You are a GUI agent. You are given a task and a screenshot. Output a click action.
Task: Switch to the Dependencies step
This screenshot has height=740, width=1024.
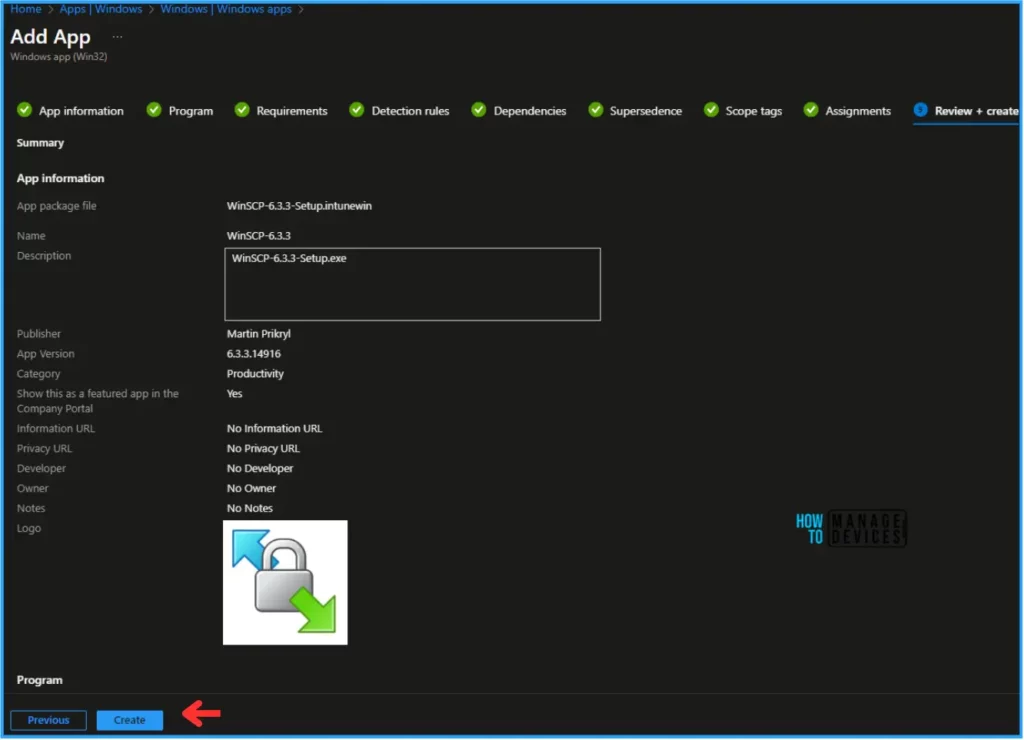[530, 111]
